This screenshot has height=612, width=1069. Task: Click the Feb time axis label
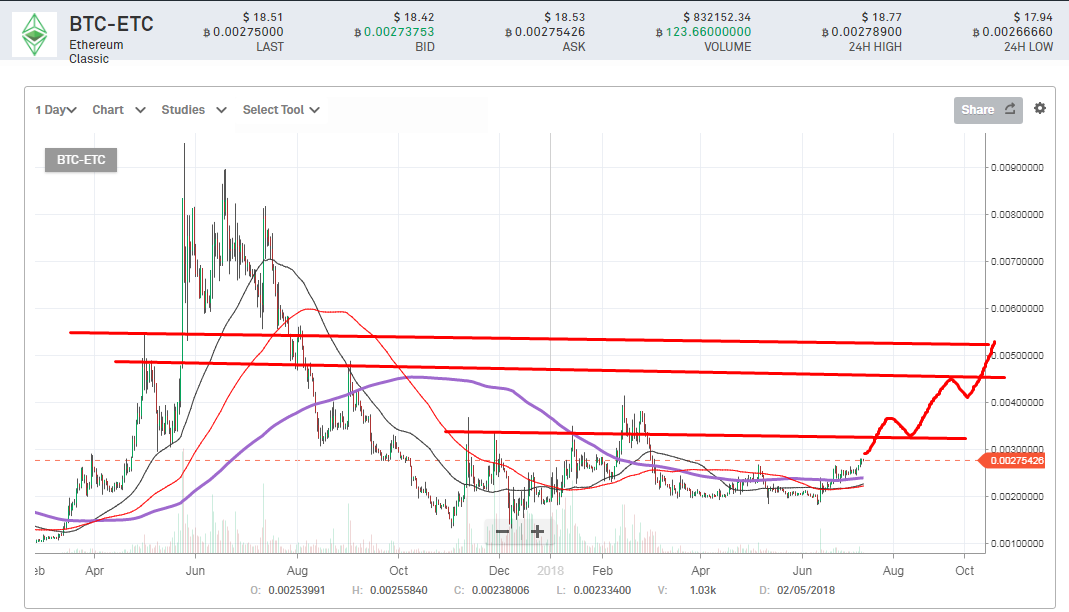[x=602, y=570]
